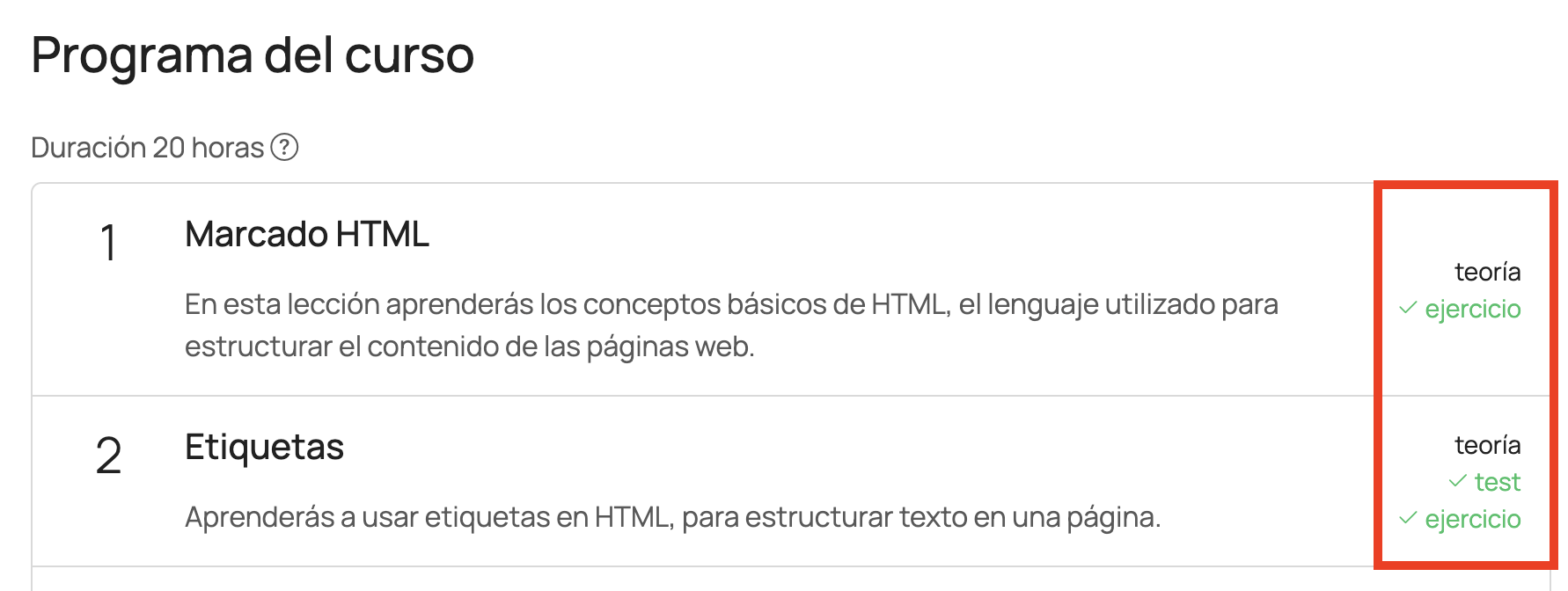Select the teoría label in lesson 1

(1487, 272)
